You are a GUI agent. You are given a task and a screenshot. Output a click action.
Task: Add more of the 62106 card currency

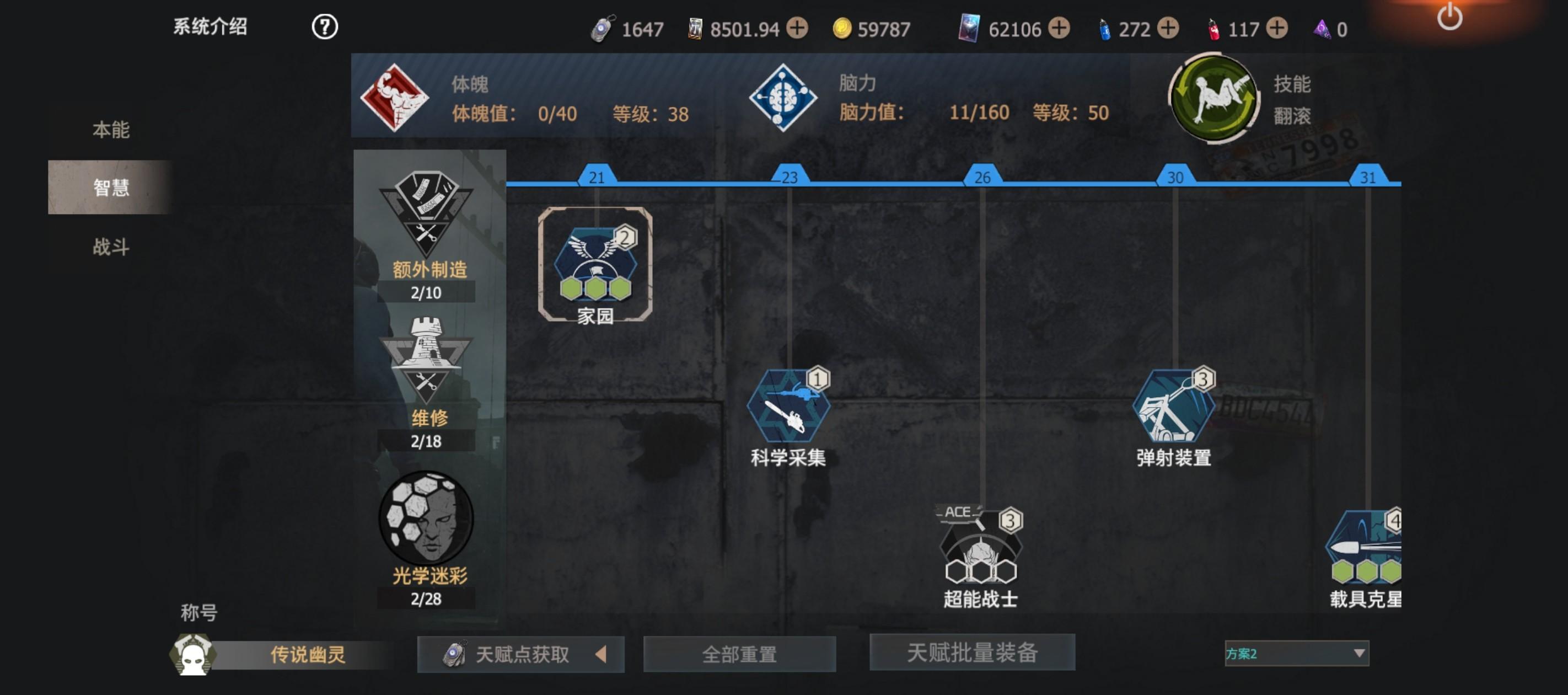[1059, 28]
